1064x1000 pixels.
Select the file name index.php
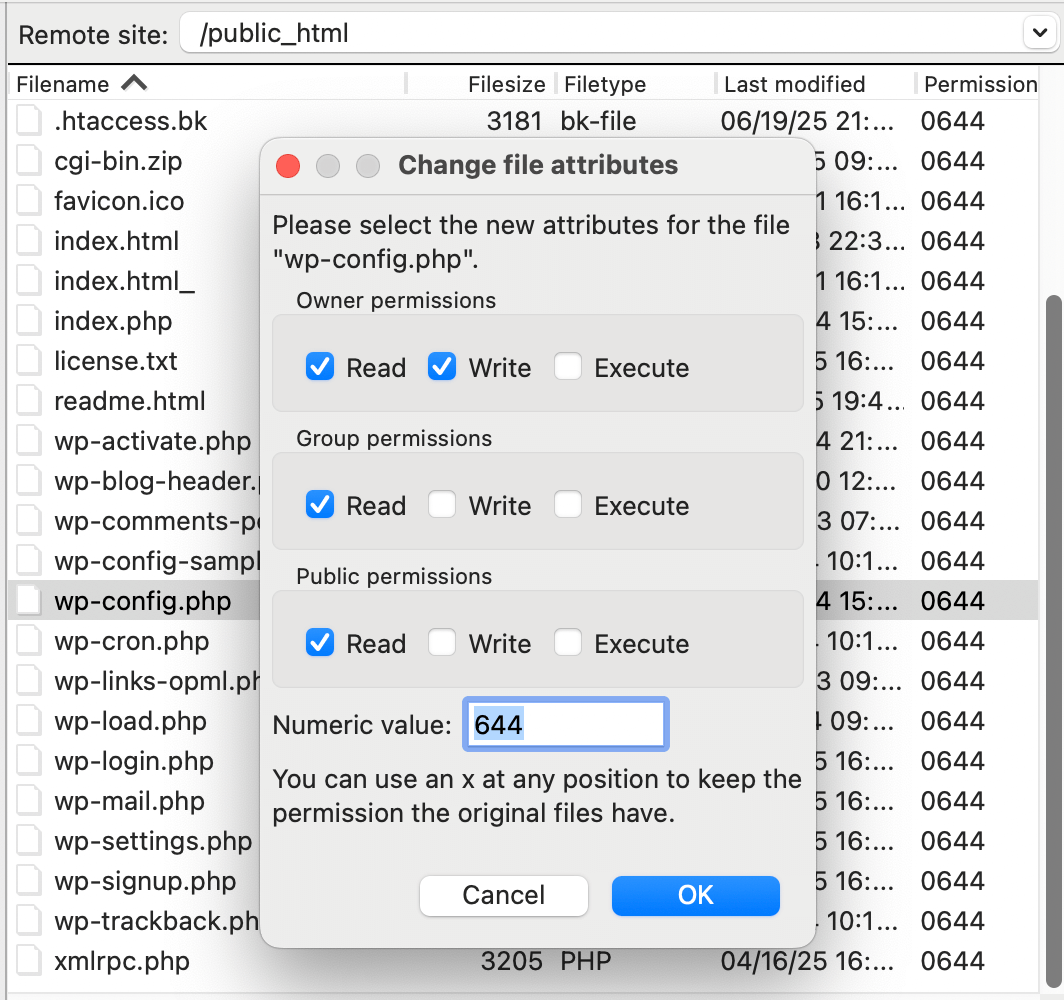click(x=113, y=321)
